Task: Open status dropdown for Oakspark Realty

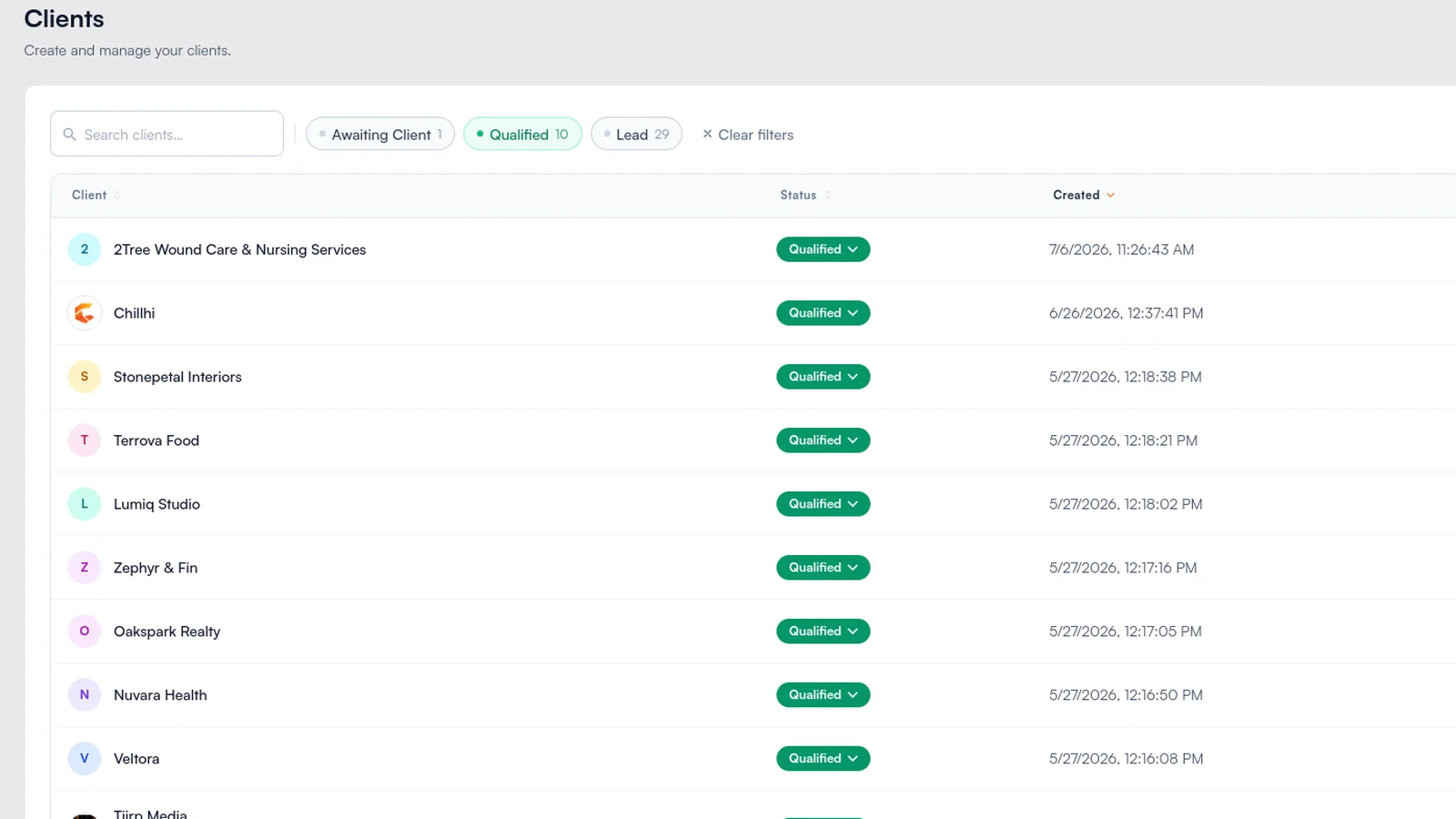Action: (823, 632)
